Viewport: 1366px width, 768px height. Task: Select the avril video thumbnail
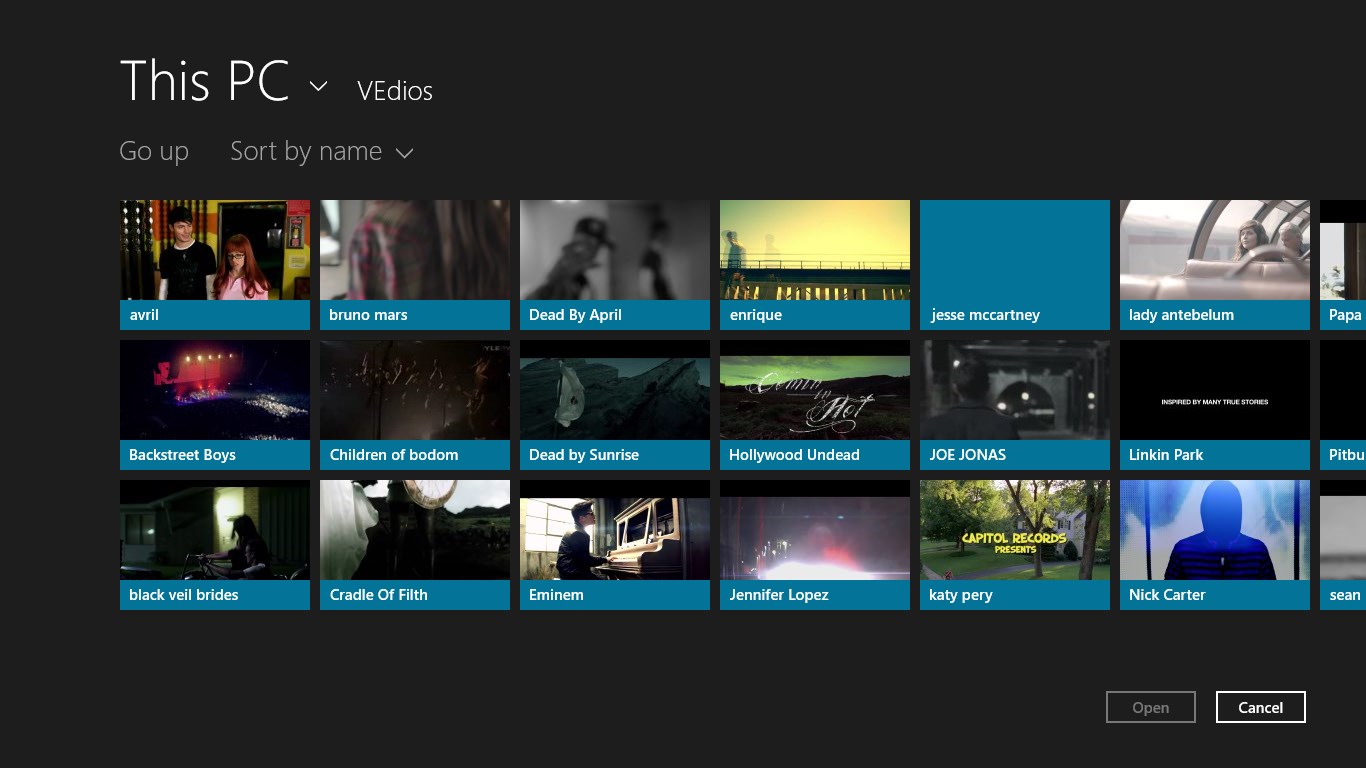point(215,265)
